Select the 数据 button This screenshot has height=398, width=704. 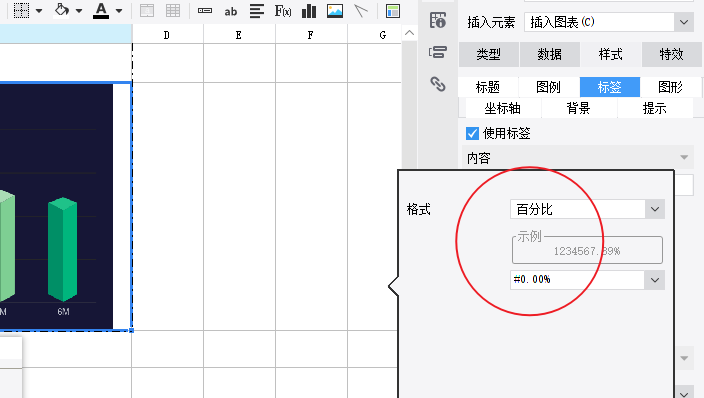pos(550,54)
